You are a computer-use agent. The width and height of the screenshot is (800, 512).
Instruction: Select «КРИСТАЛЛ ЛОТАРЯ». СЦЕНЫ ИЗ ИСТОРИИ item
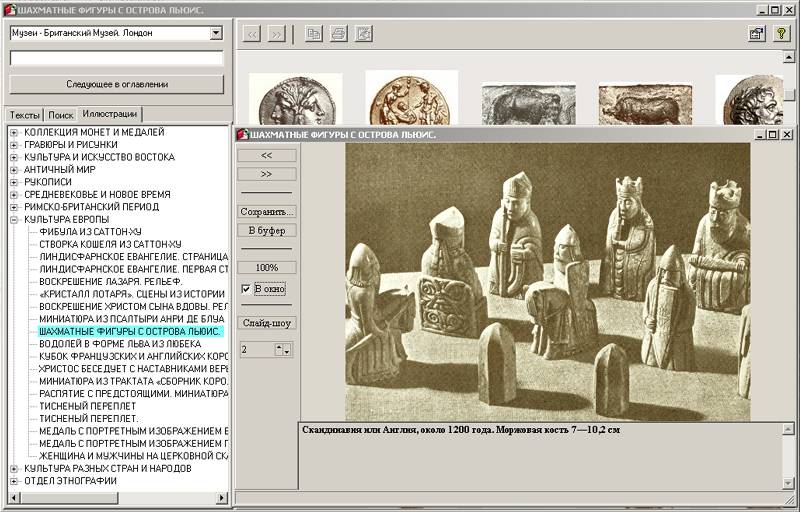coord(132,294)
